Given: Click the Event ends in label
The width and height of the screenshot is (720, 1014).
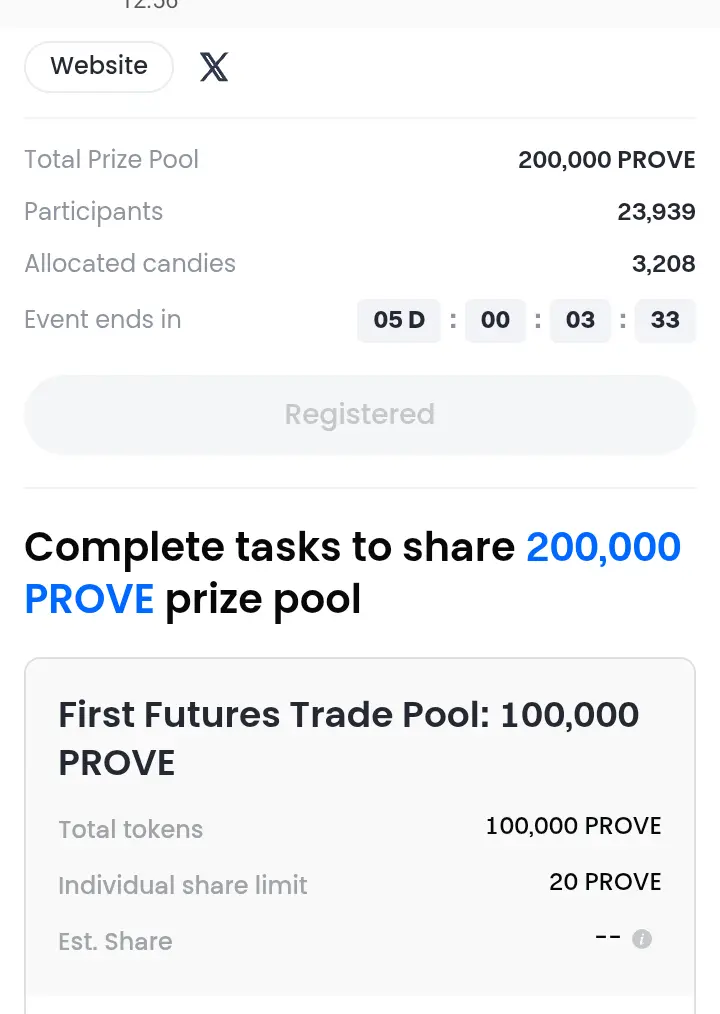Looking at the screenshot, I should [x=103, y=319].
